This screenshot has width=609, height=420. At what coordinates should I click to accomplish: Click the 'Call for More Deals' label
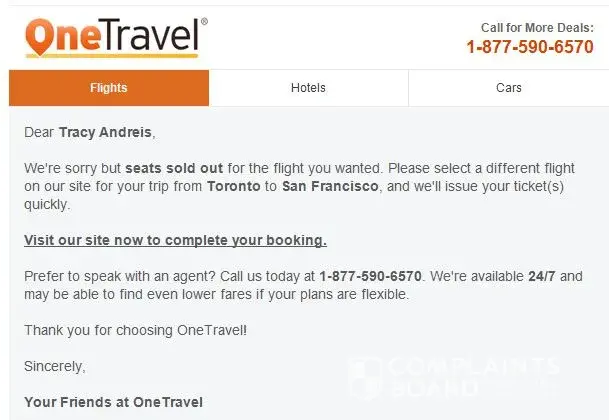537,28
